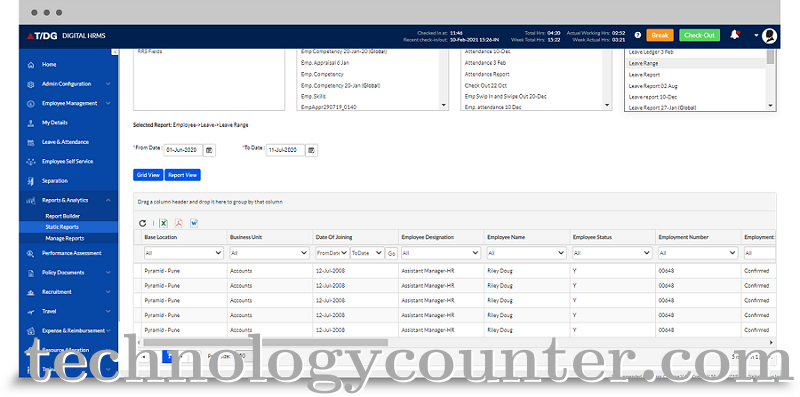Image resolution: width=800 pixels, height=397 pixels.
Task: Click the Home icon in the sidebar
Action: pos(31,65)
